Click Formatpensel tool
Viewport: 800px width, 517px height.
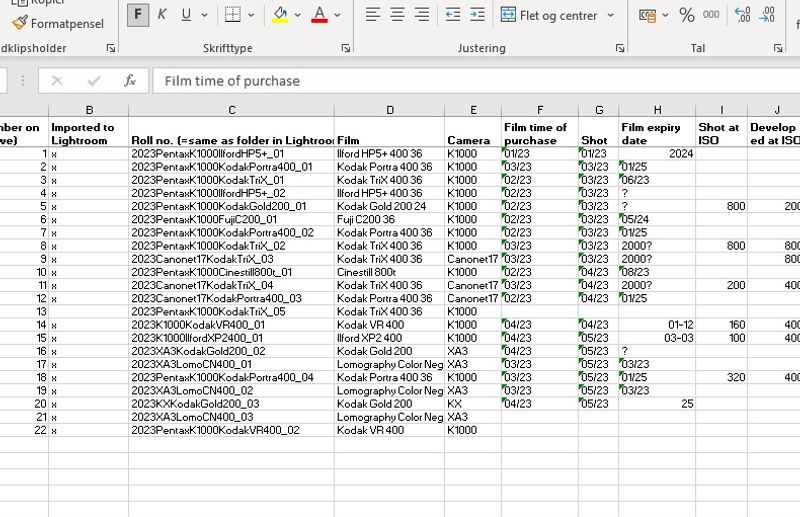pos(58,23)
